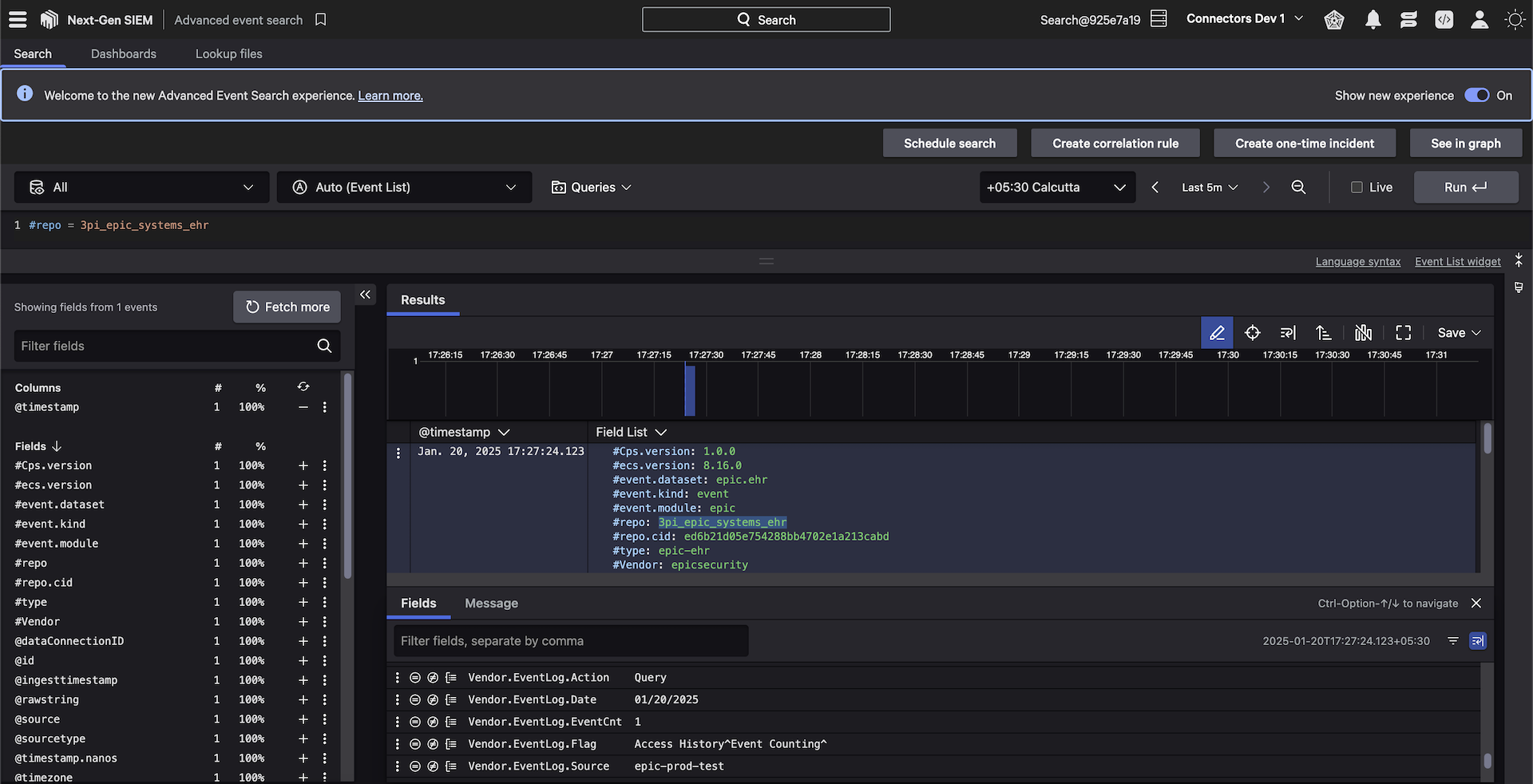Open the Message tab in details
The image size is (1533, 784).
point(491,604)
